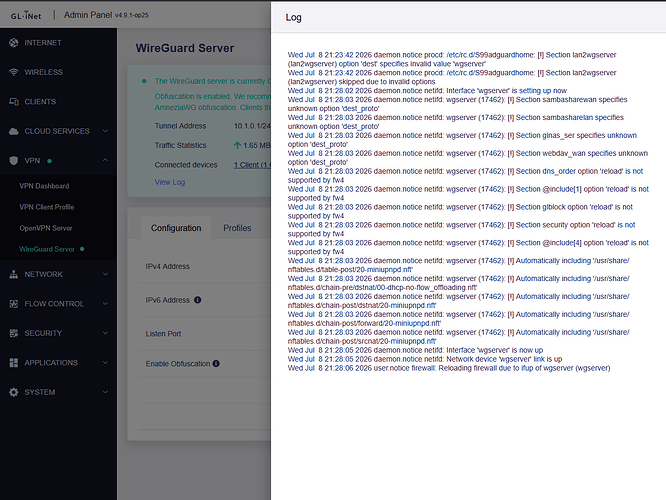Click the NETWORK topology icon
The height and width of the screenshot is (500, 666).
(x=14, y=274)
